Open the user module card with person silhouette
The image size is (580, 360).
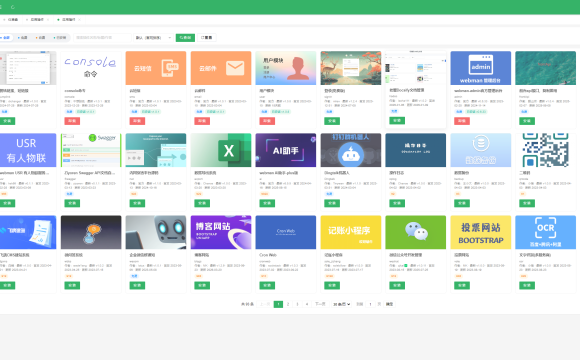pyautogui.click(x=286, y=68)
